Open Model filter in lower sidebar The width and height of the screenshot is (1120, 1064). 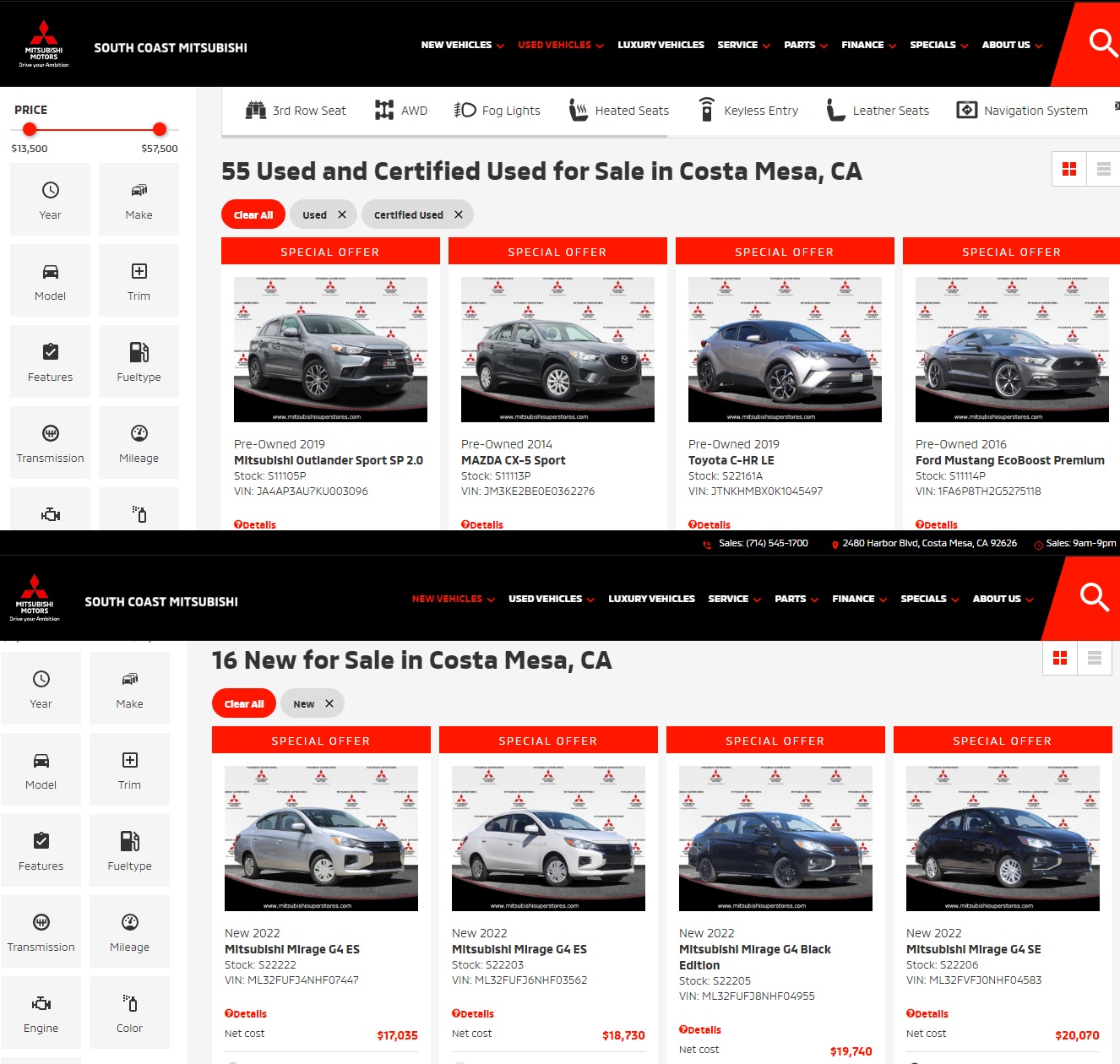41,769
